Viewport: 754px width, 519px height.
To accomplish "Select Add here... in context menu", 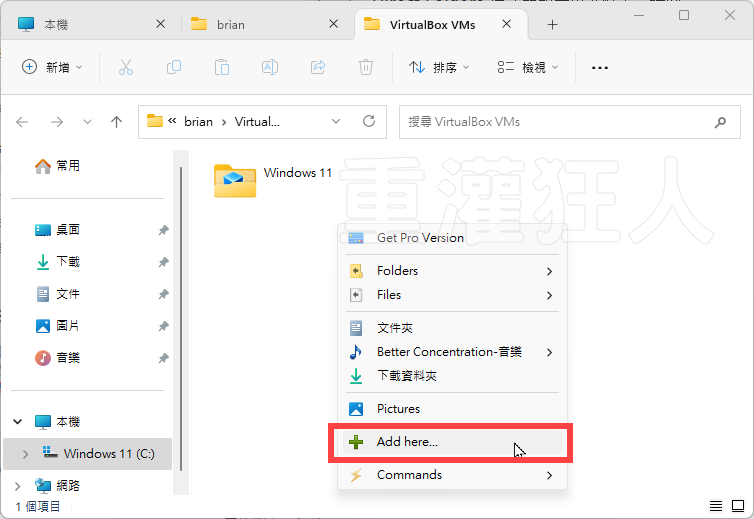I will tap(407, 442).
